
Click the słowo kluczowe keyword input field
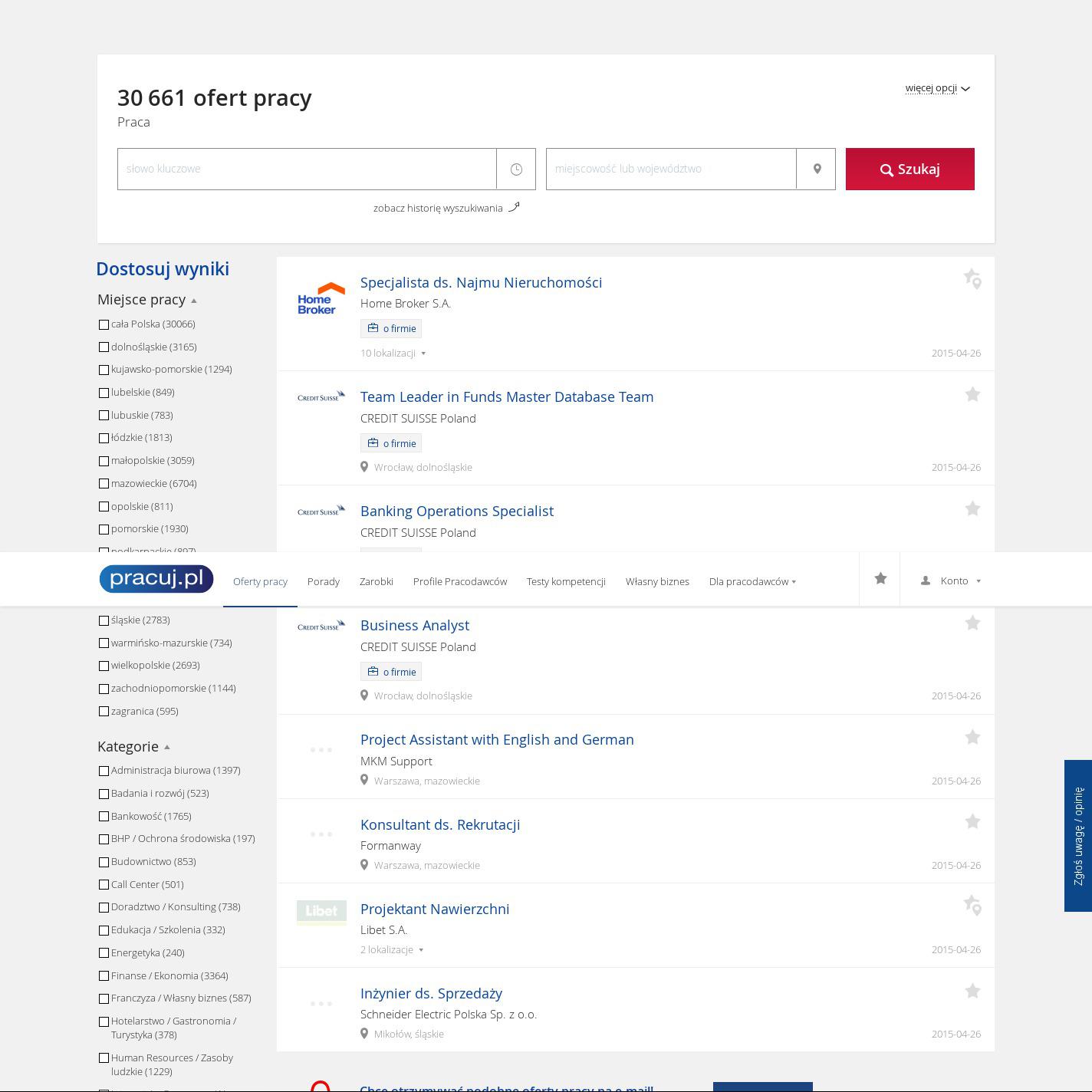[x=307, y=169]
